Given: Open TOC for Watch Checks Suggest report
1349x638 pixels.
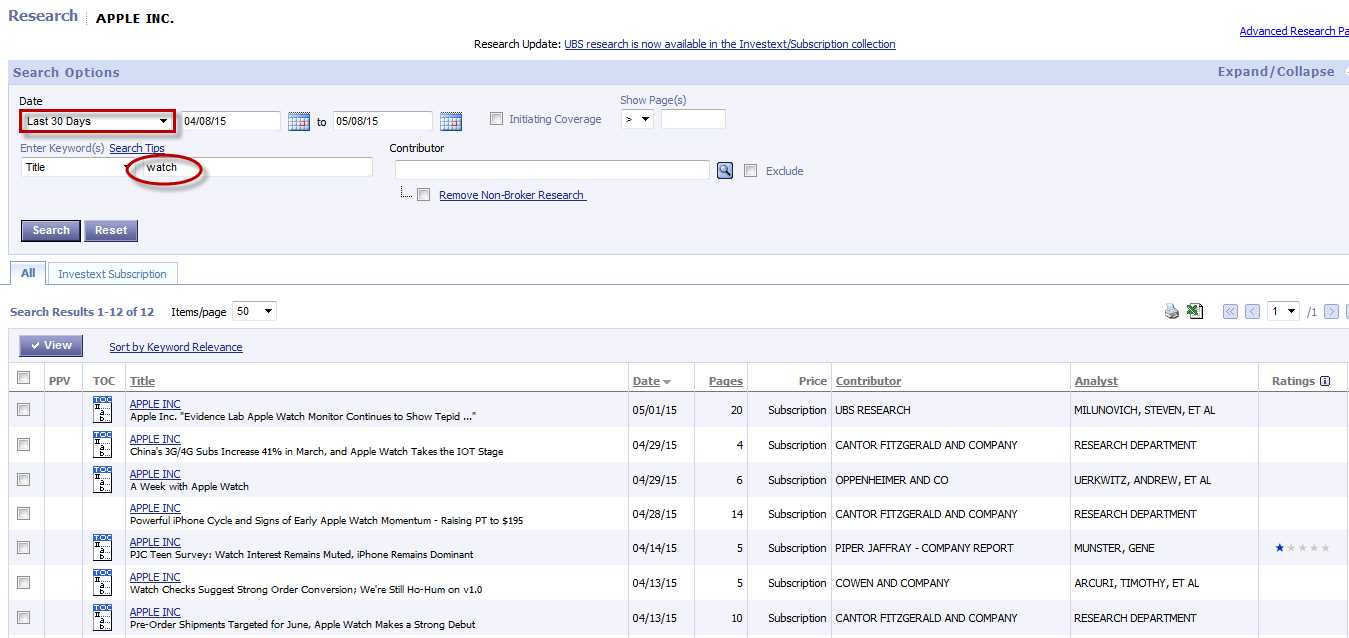Looking at the screenshot, I should 102,582.
